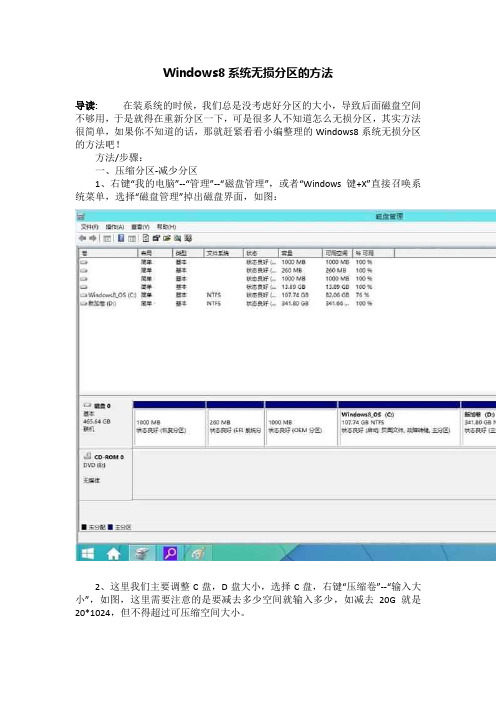Viewport: 496px width, 702px height.
Task: Click NTFS cell in the Windows8_OS (C:) row
Action: [214, 295]
